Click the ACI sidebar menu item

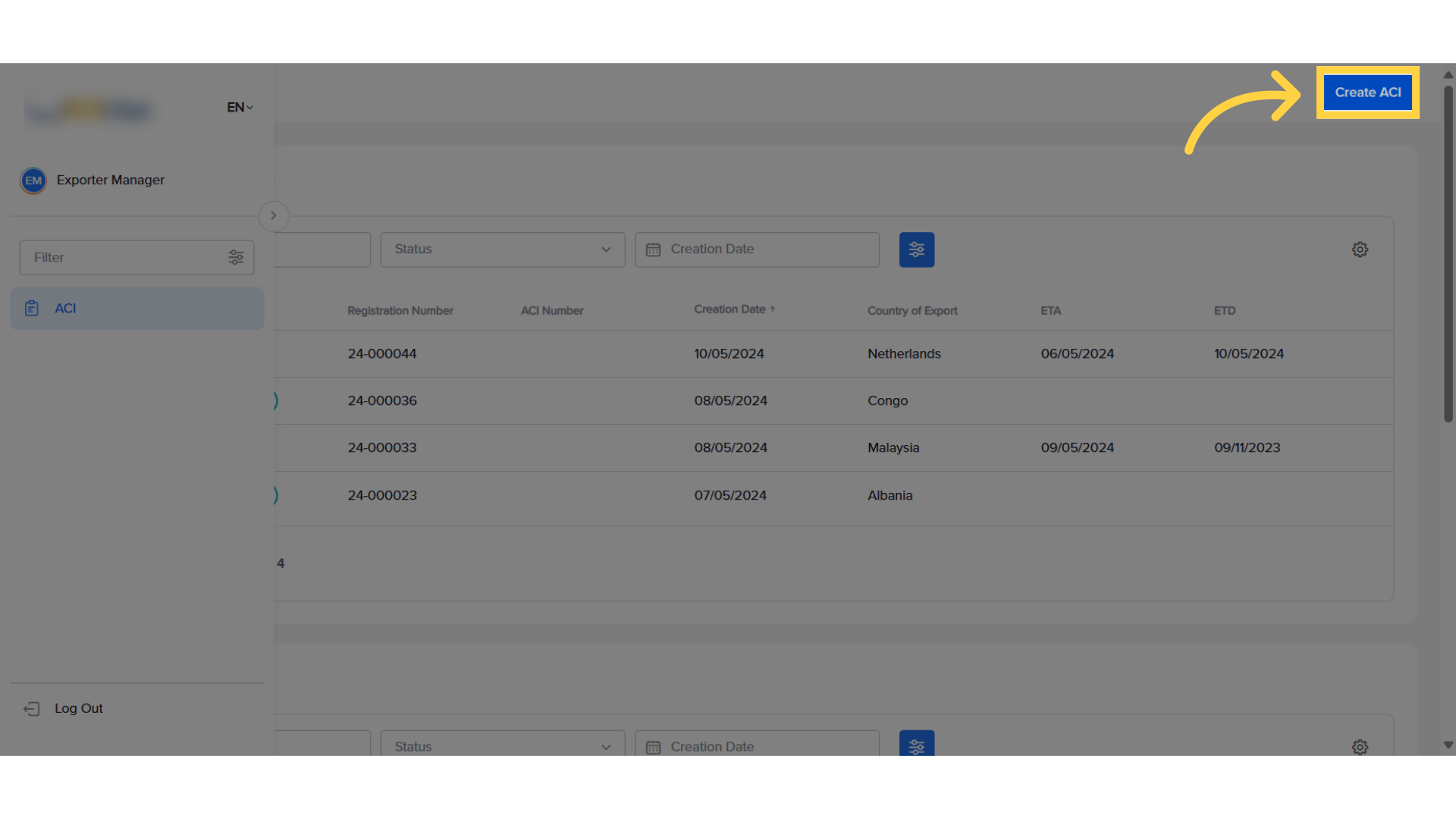pos(137,307)
